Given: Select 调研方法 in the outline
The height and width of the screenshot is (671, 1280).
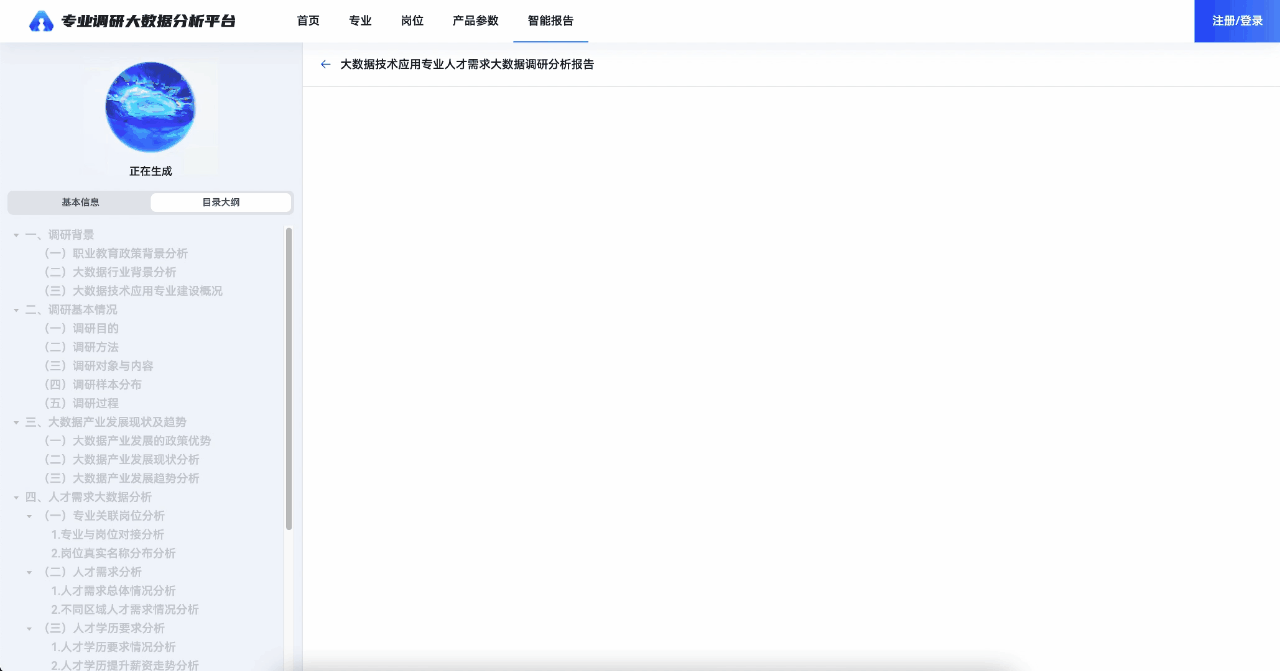Looking at the screenshot, I should point(95,347).
